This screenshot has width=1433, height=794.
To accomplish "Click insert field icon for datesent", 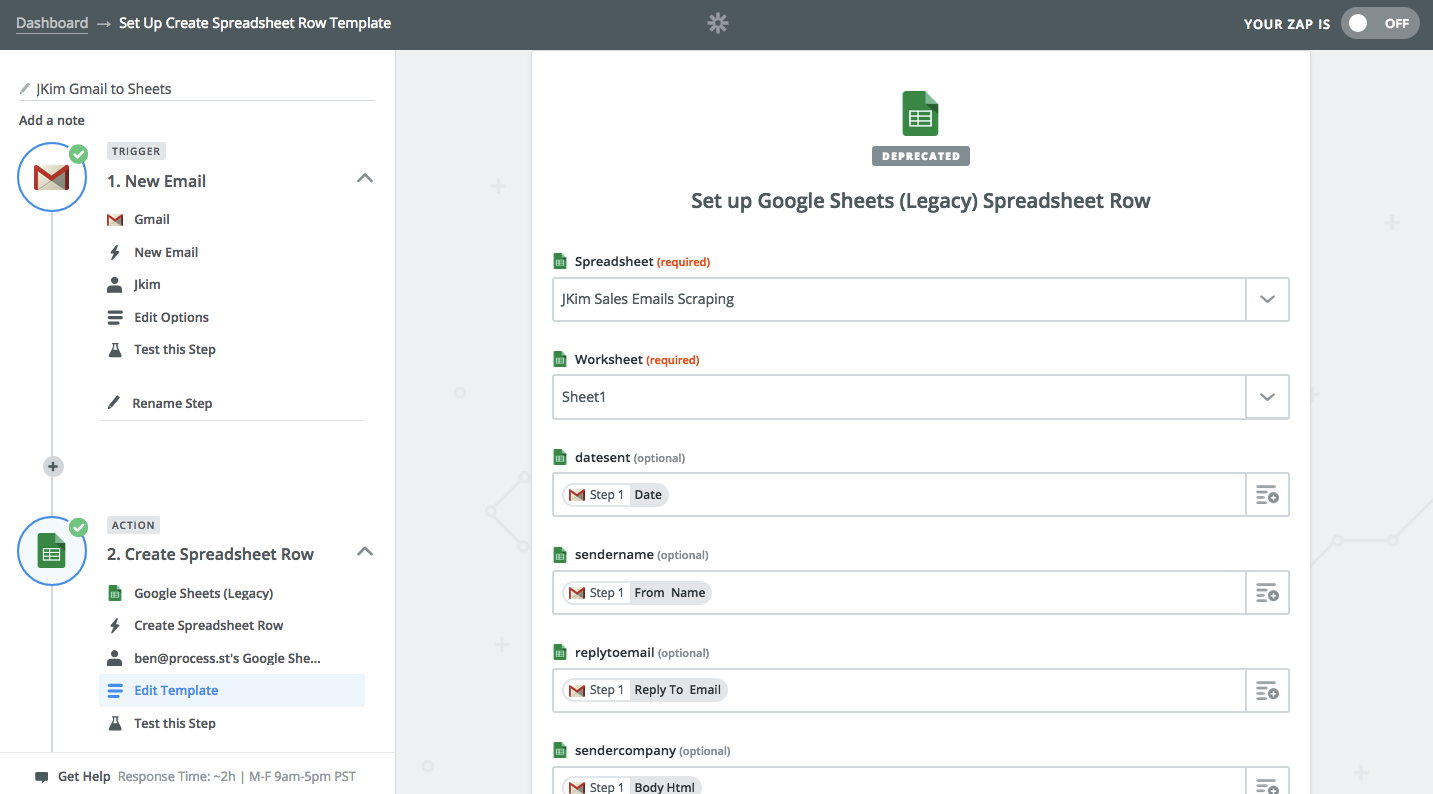I will click(1267, 495).
